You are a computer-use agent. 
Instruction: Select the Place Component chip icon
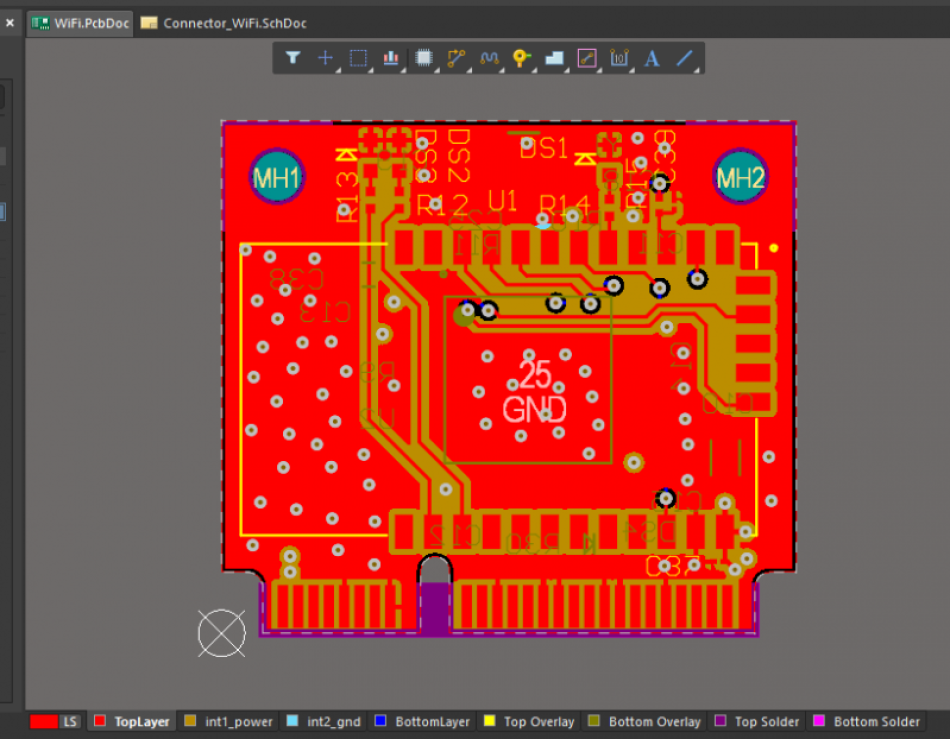pyautogui.click(x=424, y=58)
